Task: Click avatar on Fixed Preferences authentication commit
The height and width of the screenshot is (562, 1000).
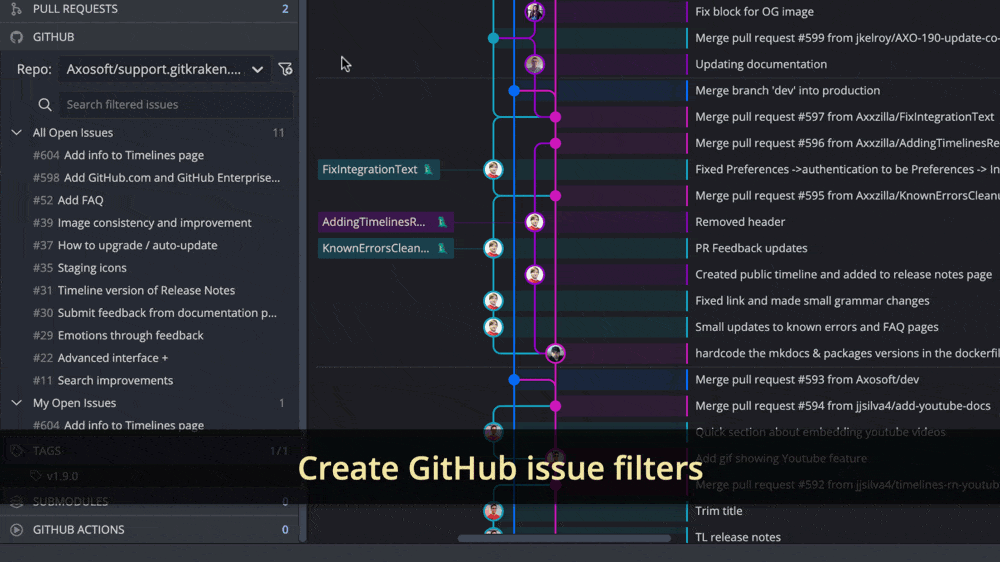Action: 493,170
